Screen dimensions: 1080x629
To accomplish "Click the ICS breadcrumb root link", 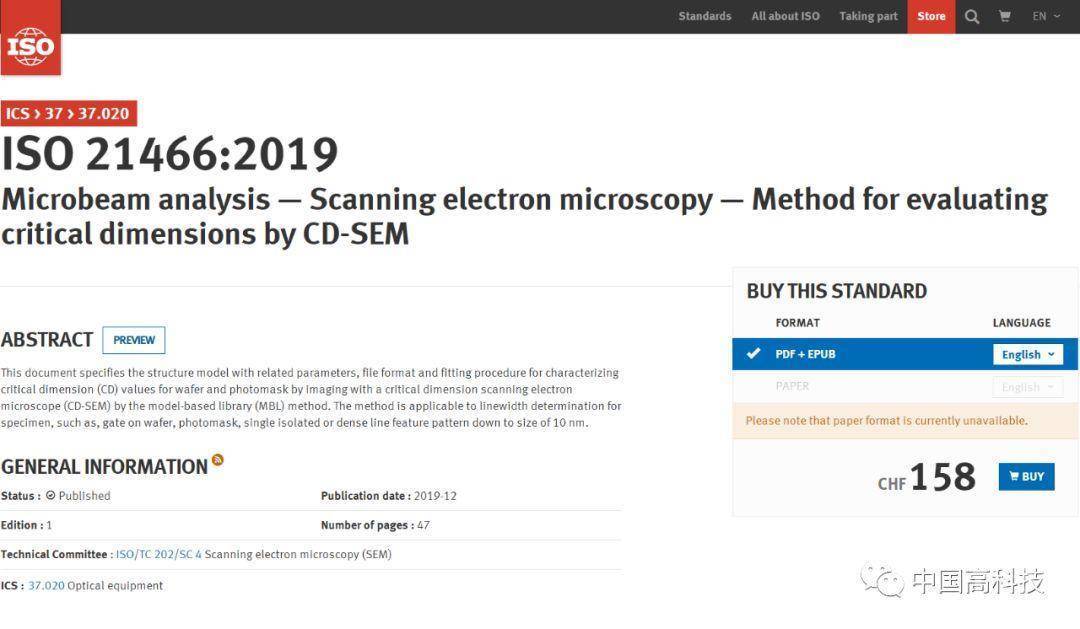I will (17, 113).
